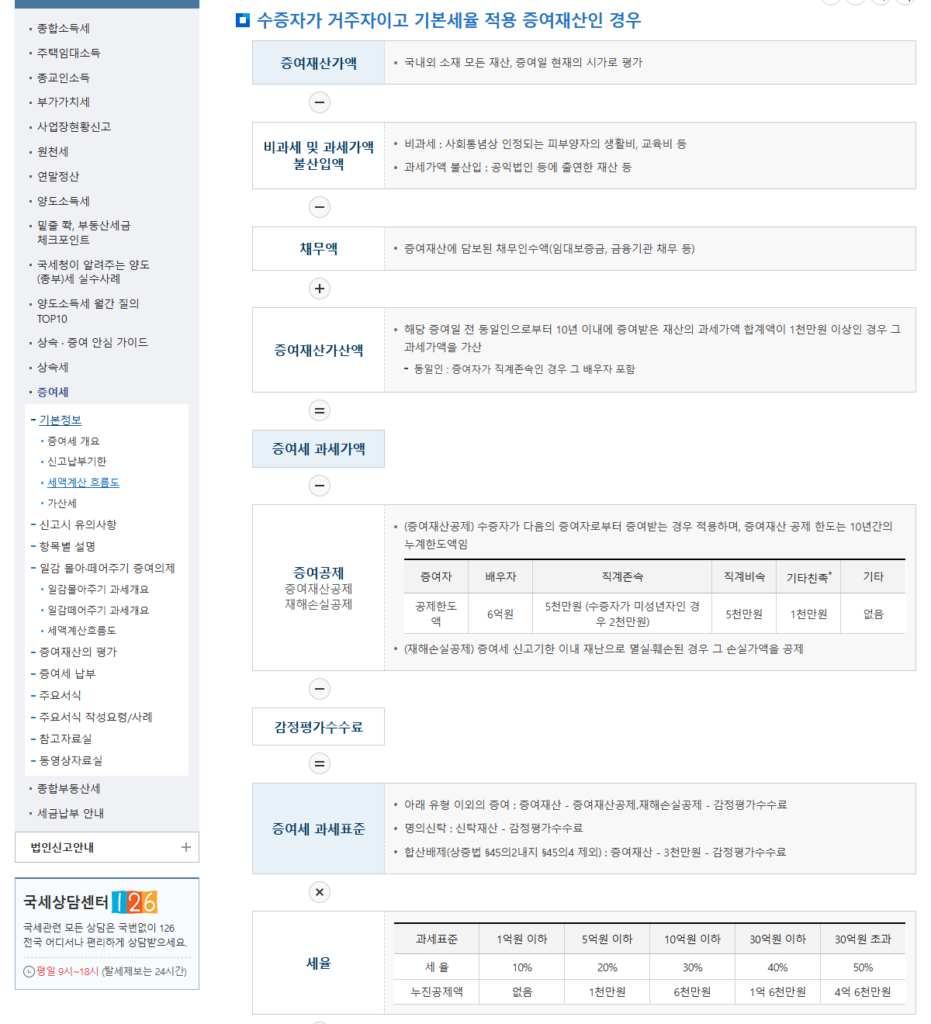Toggle the 기본정보 submenu
The height and width of the screenshot is (1024, 931).
click(x=60, y=420)
